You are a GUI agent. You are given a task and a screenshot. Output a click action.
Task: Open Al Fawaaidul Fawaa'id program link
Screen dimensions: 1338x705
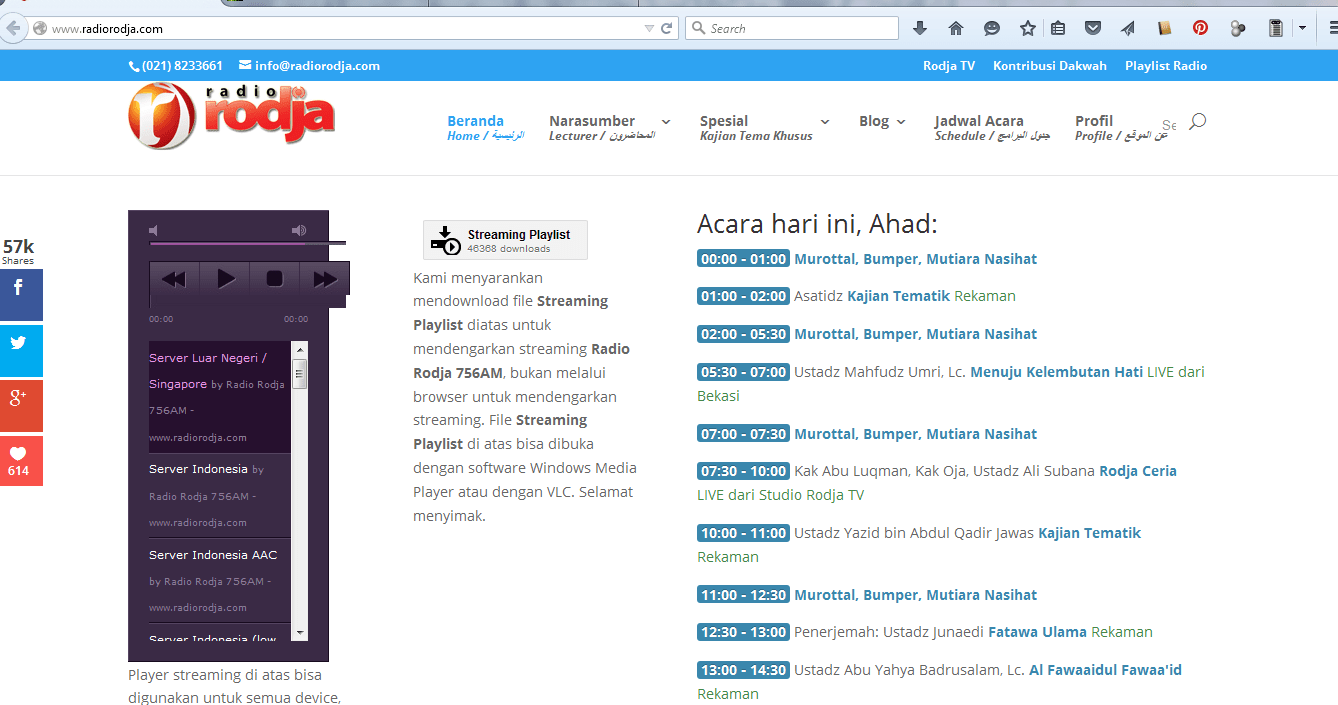1105,670
